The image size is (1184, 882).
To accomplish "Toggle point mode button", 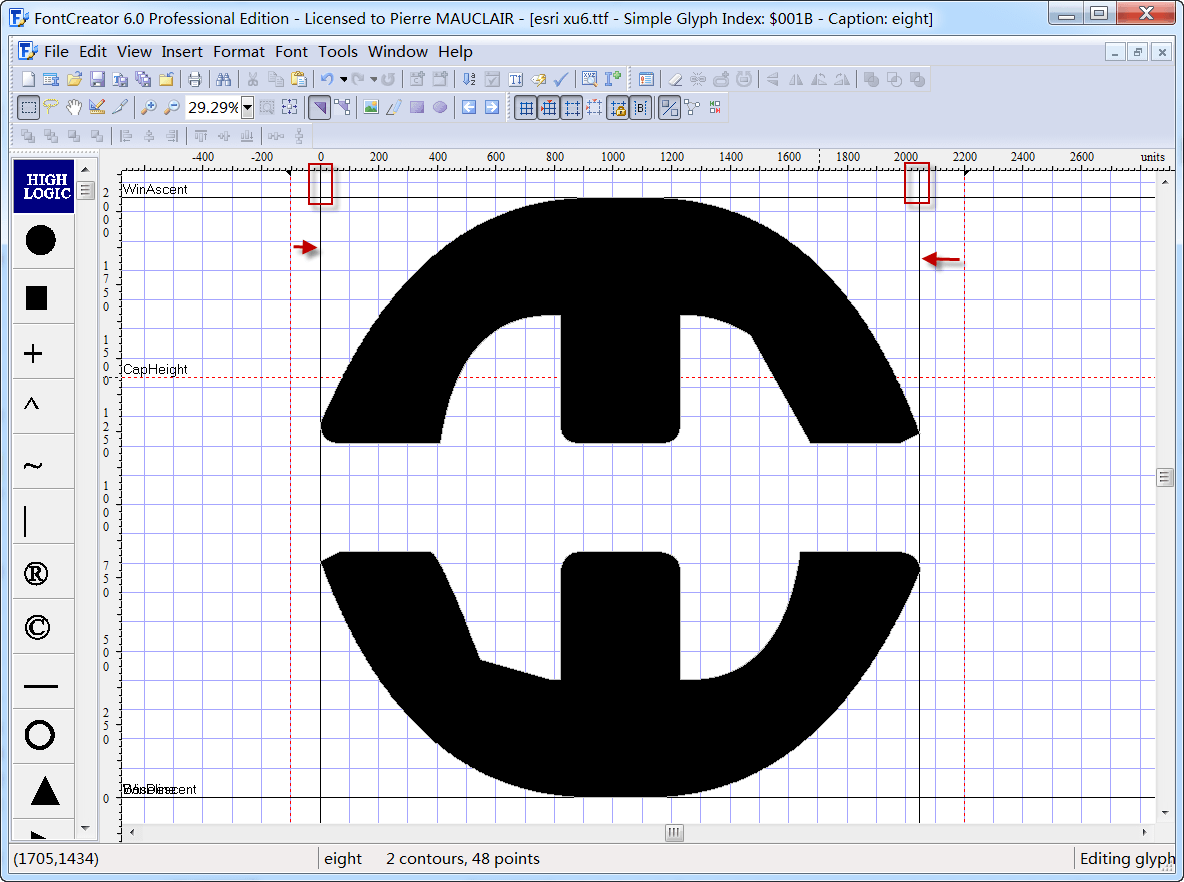I will point(343,107).
